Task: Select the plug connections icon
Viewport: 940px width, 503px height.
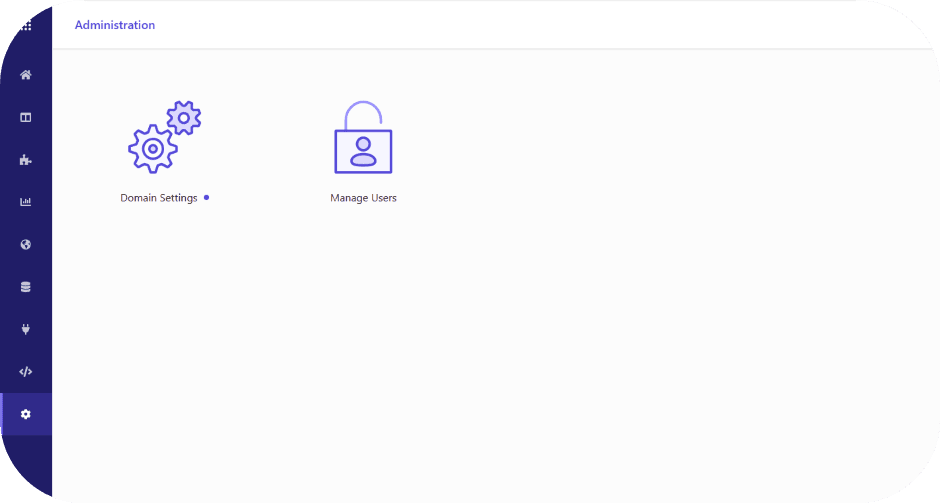Action: click(25, 329)
